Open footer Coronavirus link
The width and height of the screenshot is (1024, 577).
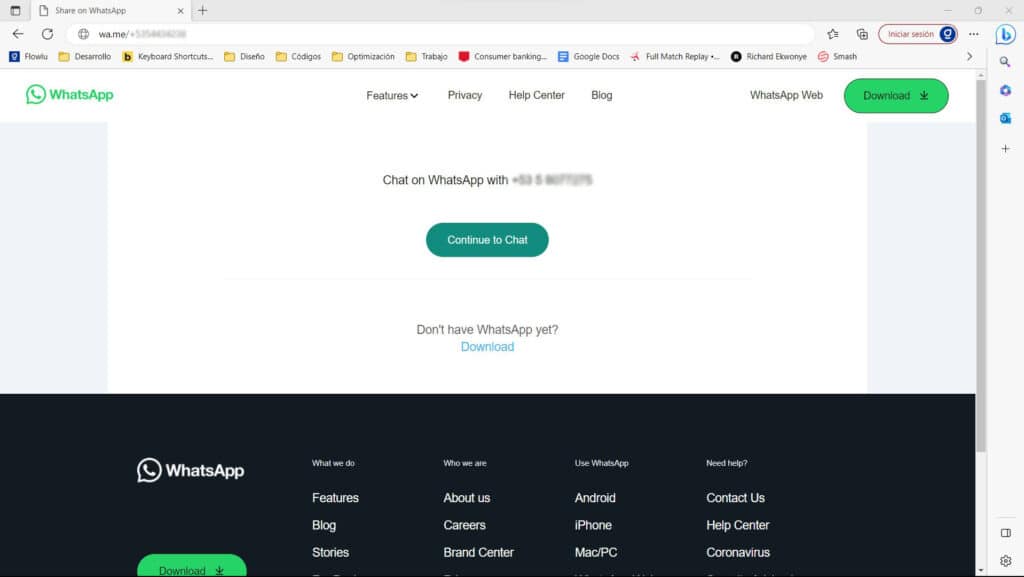738,552
